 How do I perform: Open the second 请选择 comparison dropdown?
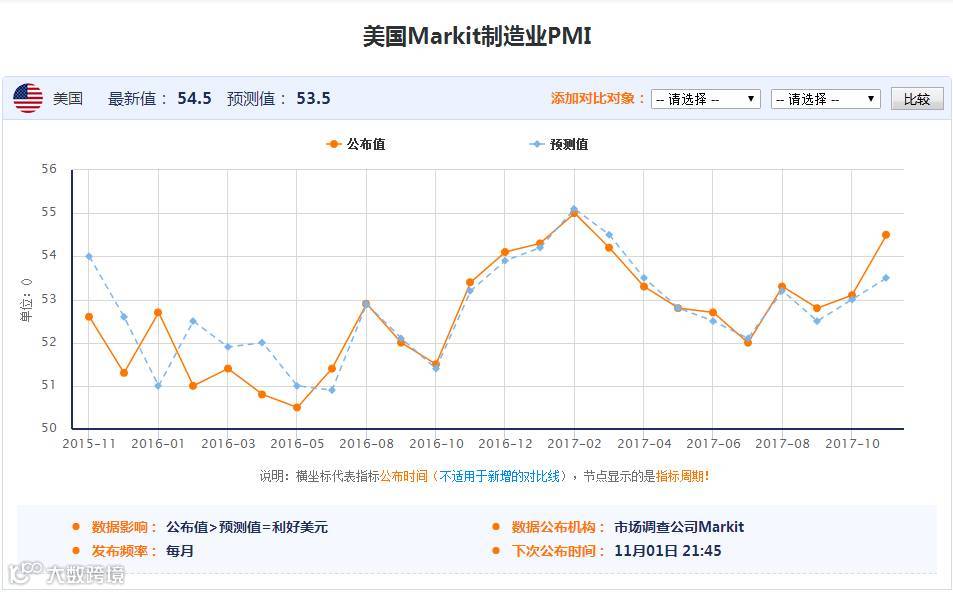click(x=825, y=98)
